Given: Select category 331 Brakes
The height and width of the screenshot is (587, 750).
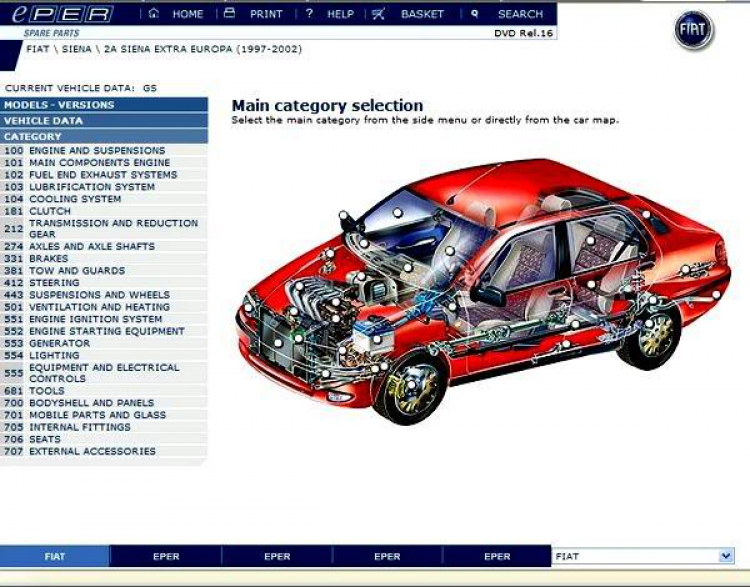Looking at the screenshot, I should point(104,258).
